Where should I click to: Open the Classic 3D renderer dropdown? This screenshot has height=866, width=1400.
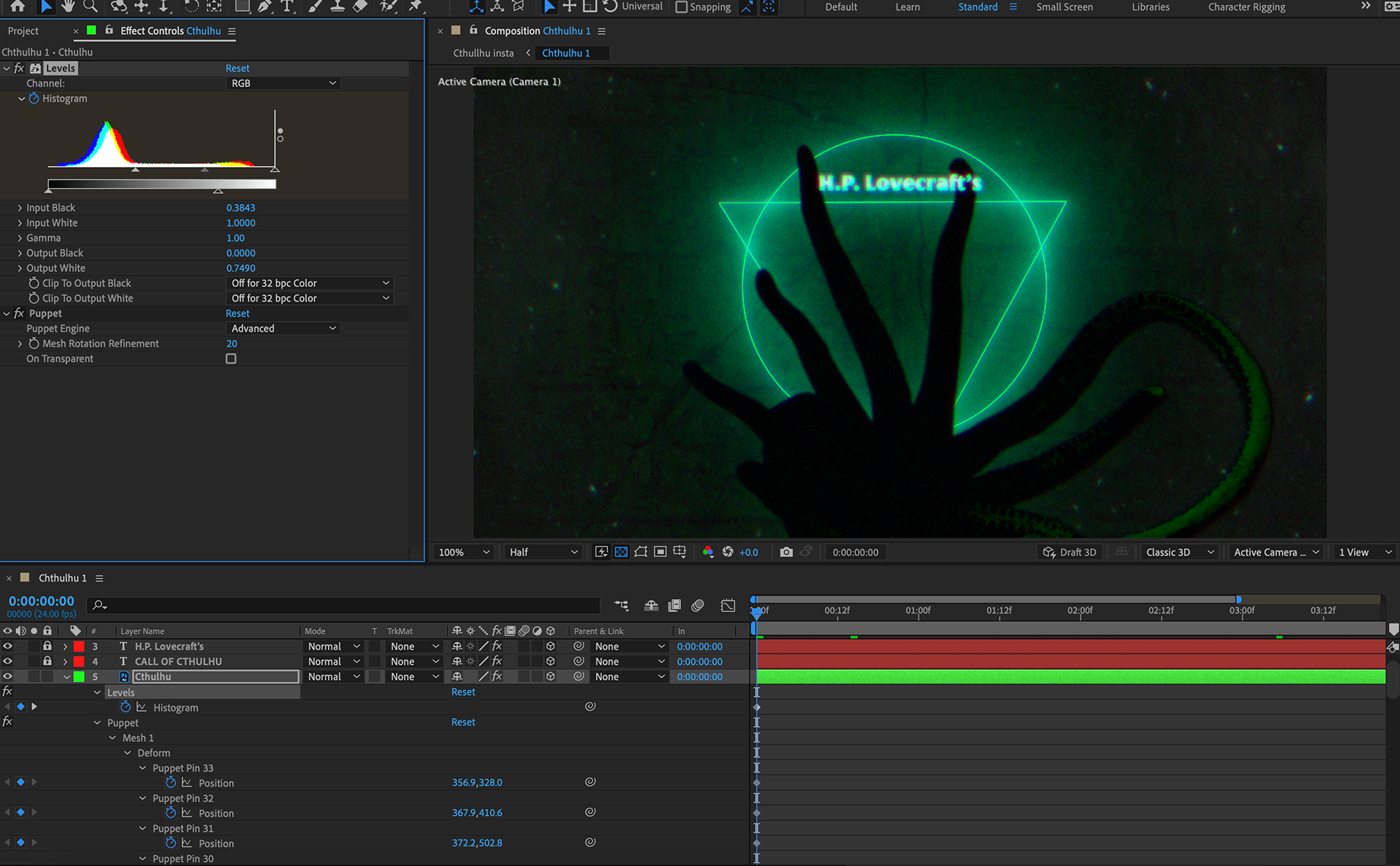point(1180,552)
